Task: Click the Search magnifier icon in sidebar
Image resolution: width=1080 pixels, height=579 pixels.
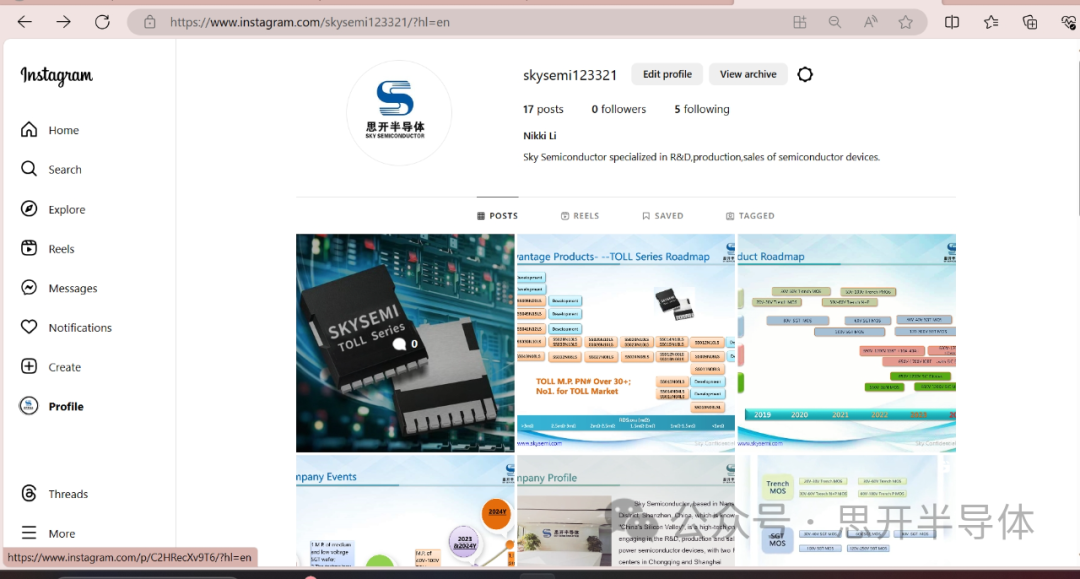Action: (29, 169)
